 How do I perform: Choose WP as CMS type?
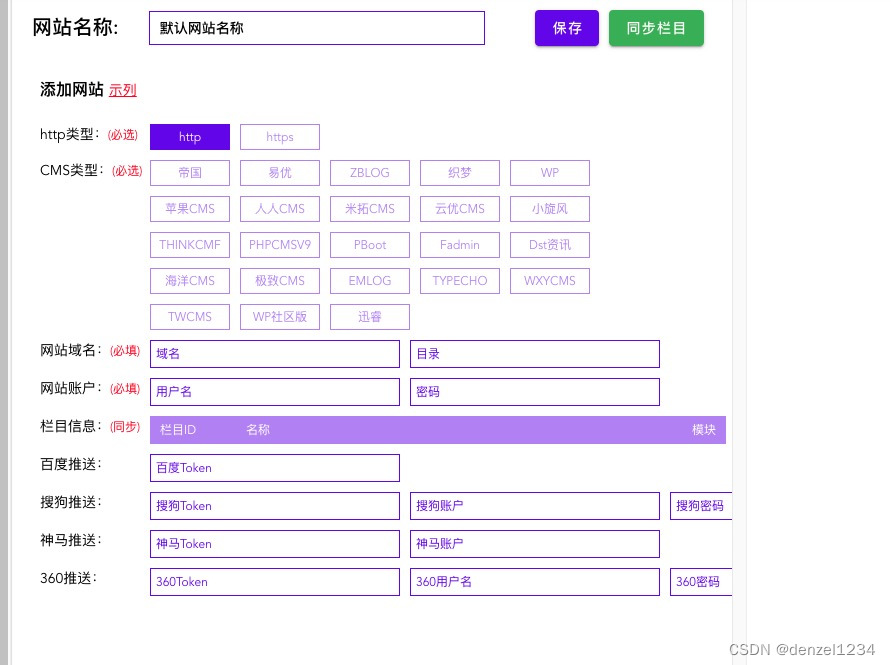click(550, 173)
